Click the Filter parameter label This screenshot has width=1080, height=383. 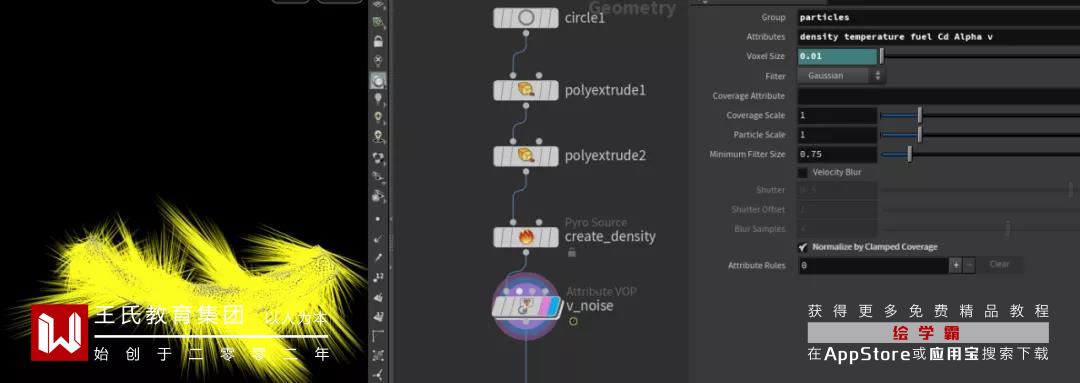click(775, 76)
